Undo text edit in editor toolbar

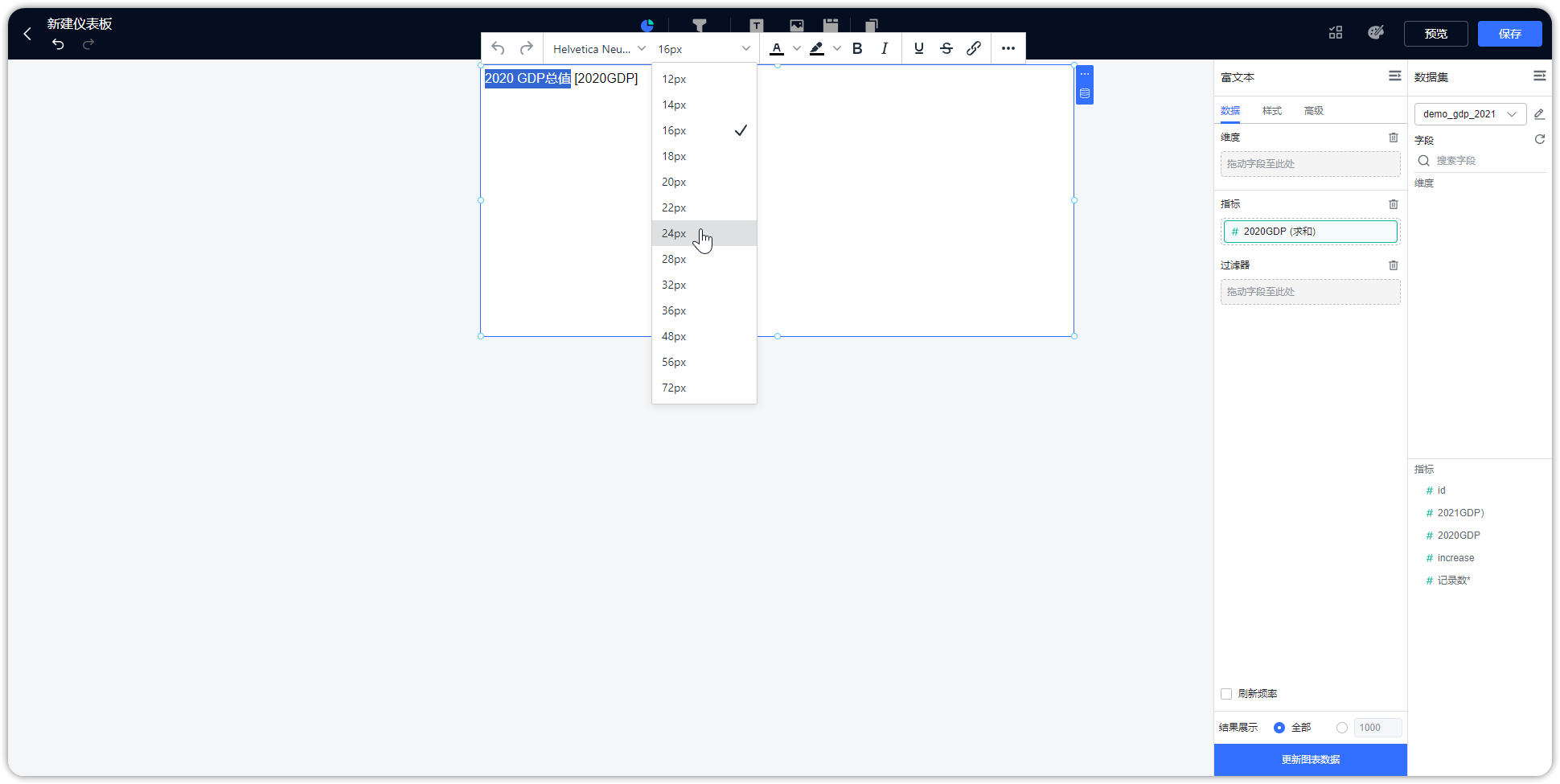pyautogui.click(x=499, y=48)
